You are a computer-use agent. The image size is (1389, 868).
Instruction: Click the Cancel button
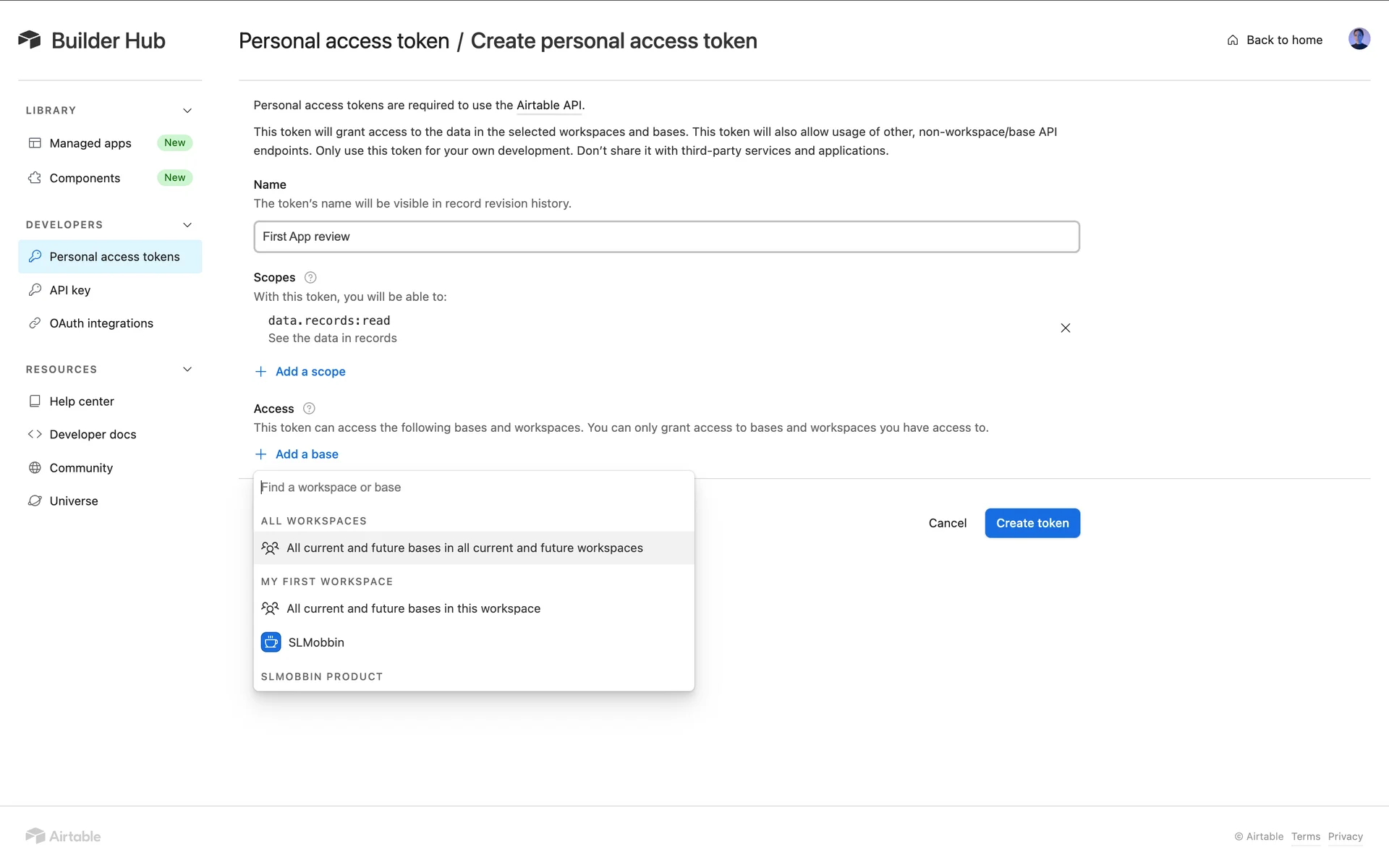(x=947, y=523)
